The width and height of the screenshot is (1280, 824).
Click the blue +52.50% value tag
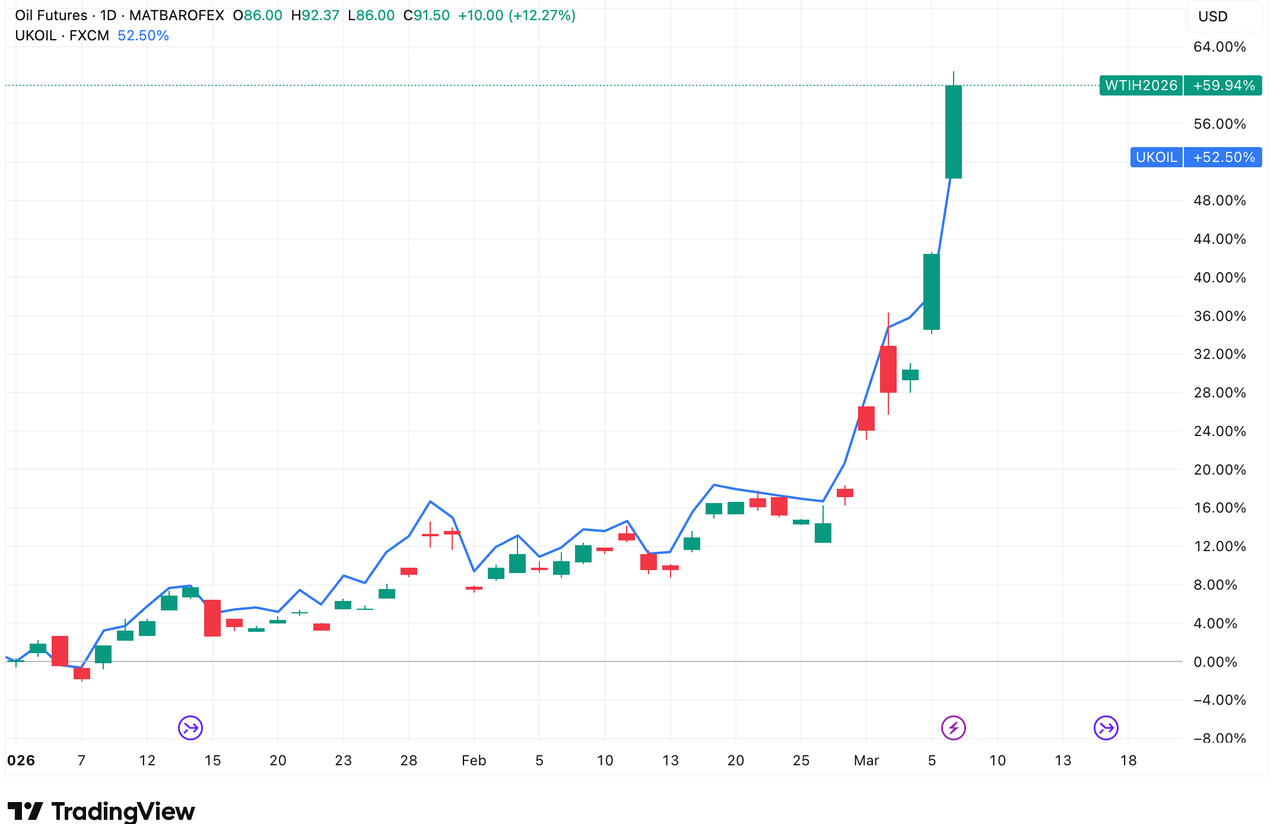click(x=1222, y=157)
